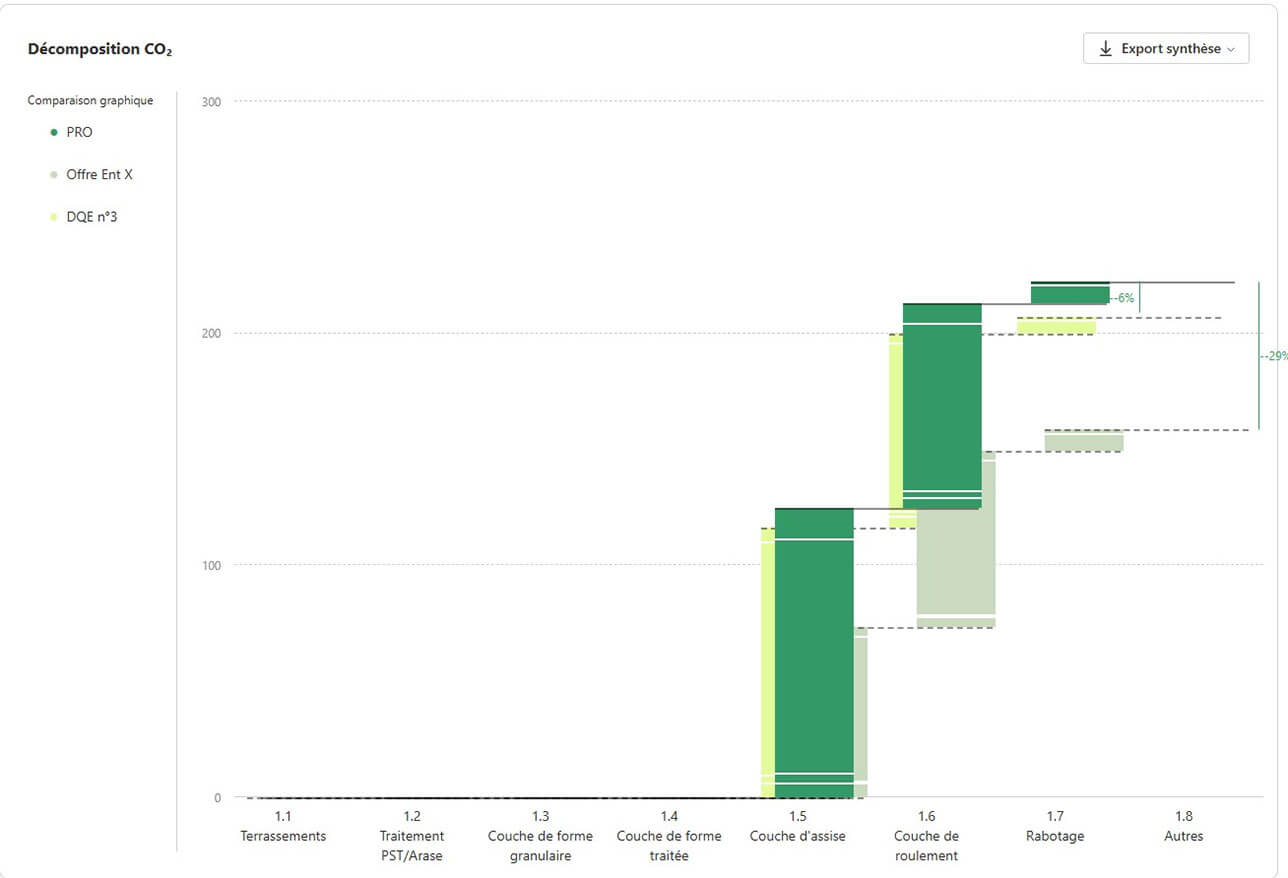Click the download icon in Export synthèse
The image size is (1288, 878).
(1105, 49)
